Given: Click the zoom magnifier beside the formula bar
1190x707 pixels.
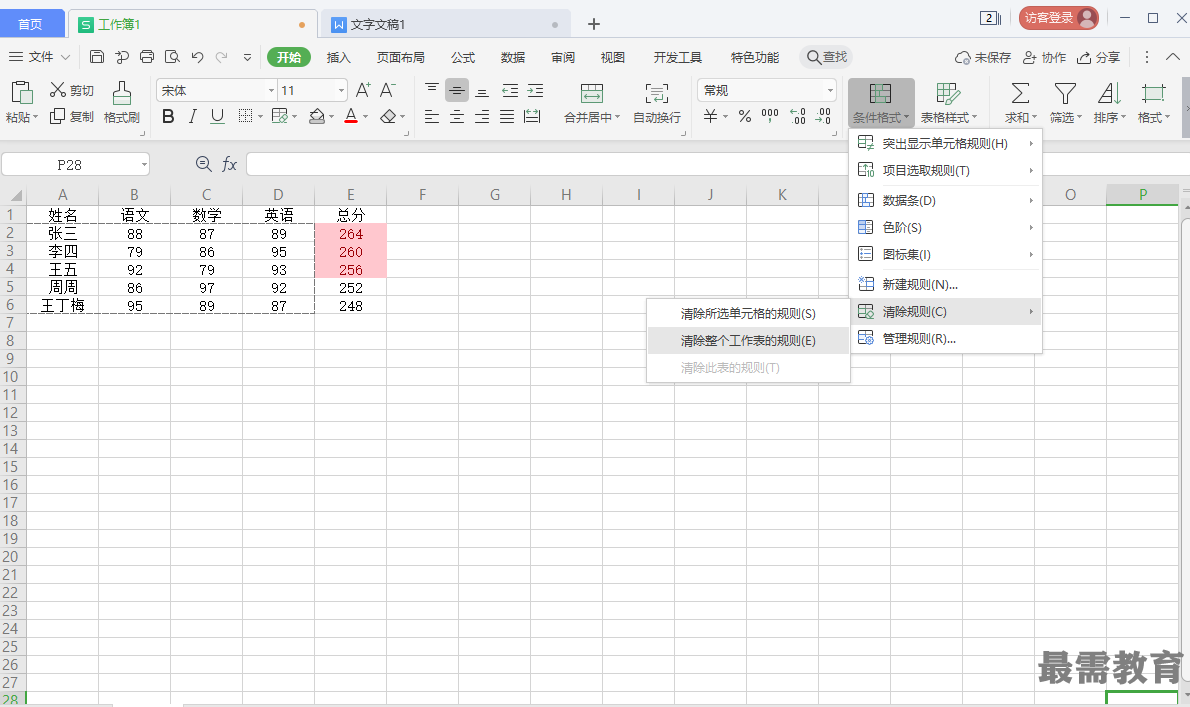Looking at the screenshot, I should pyautogui.click(x=203, y=164).
